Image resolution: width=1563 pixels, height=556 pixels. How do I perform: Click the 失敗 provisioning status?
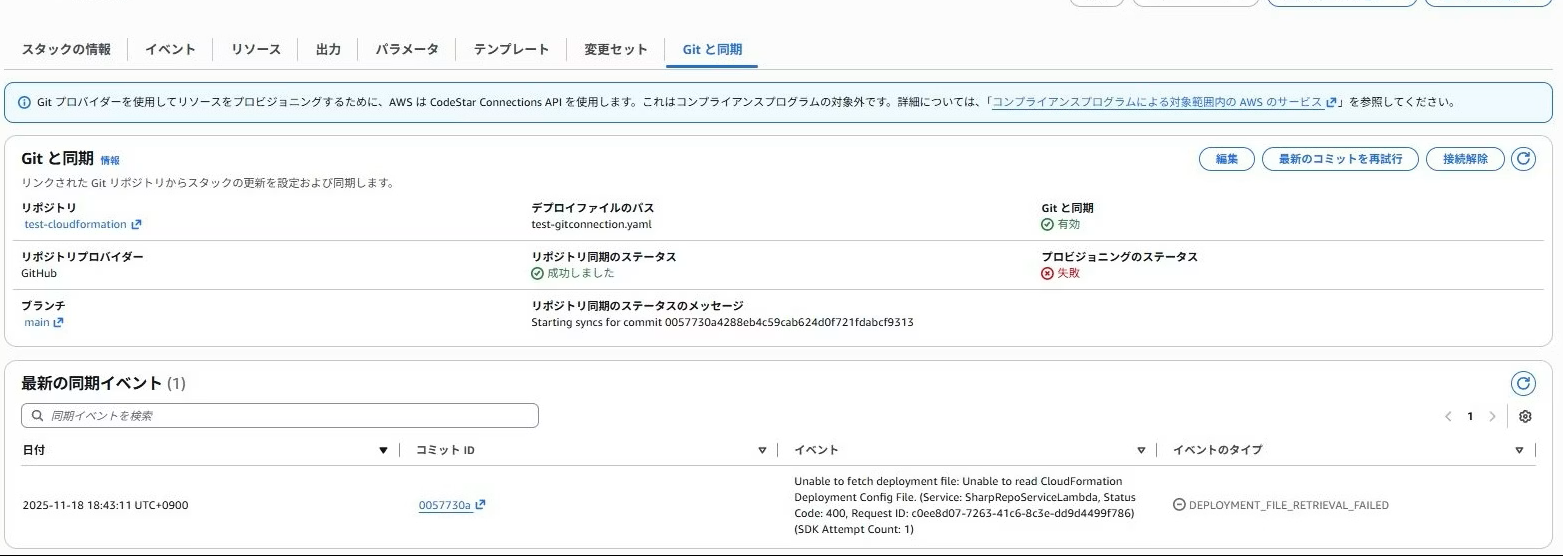click(1061, 273)
